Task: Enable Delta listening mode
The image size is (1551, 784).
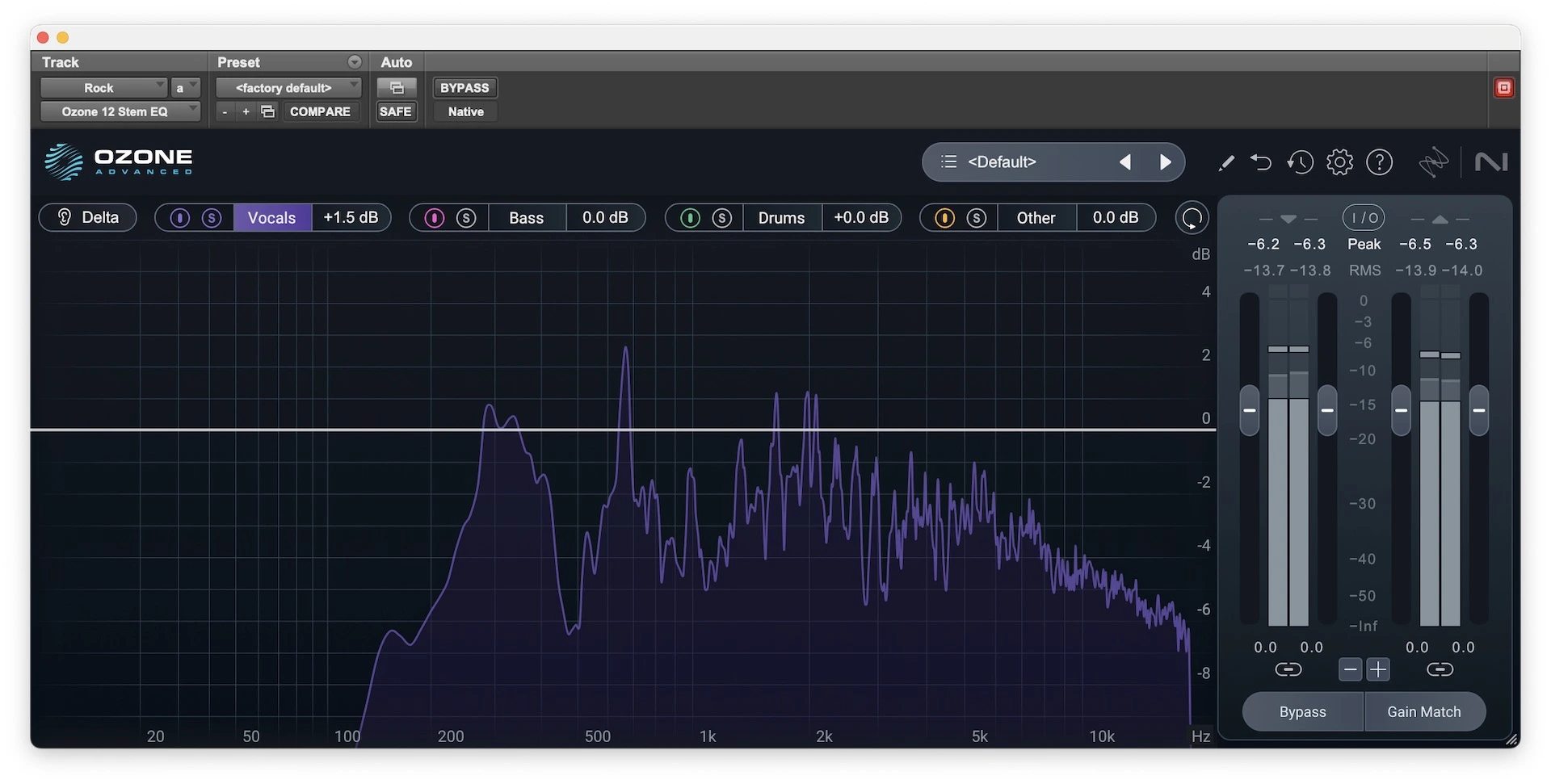Action: click(87, 218)
